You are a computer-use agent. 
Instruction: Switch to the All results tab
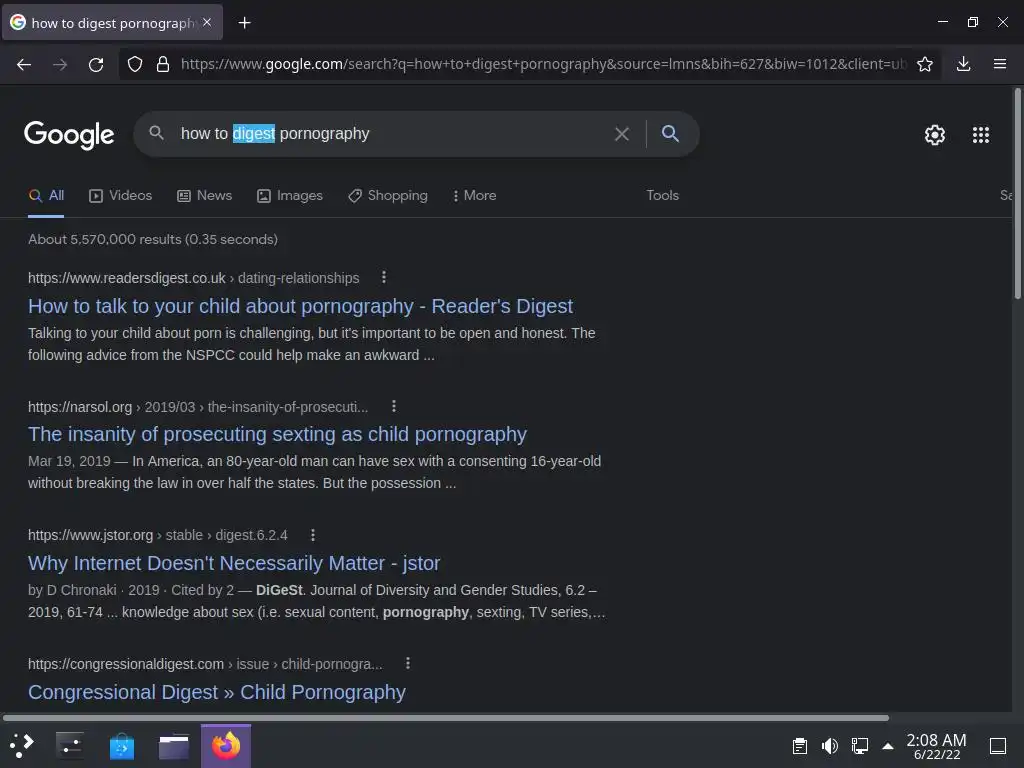coord(46,195)
